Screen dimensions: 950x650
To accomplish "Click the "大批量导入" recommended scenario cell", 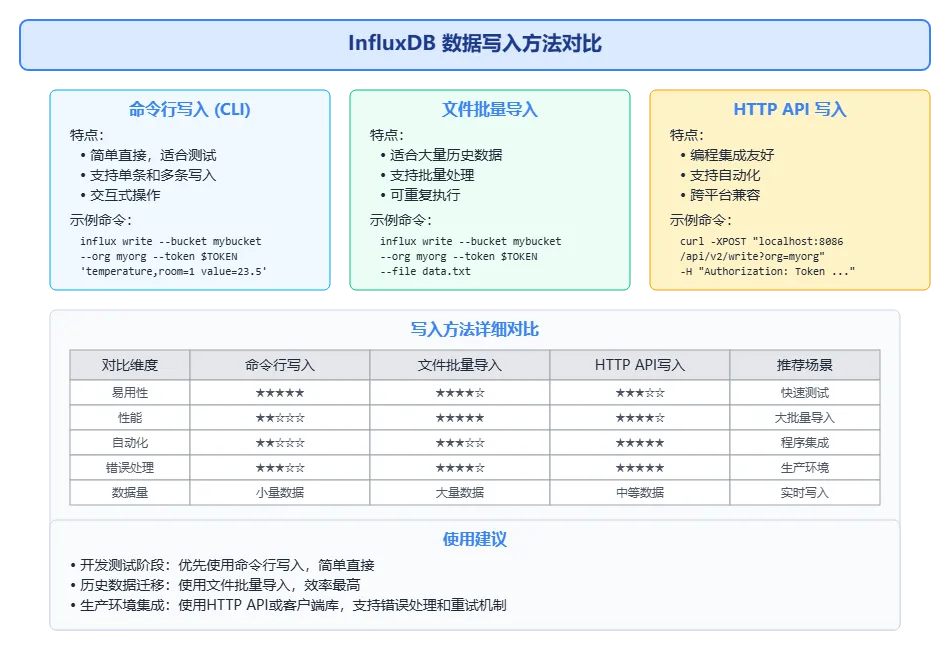I will click(x=804, y=418).
